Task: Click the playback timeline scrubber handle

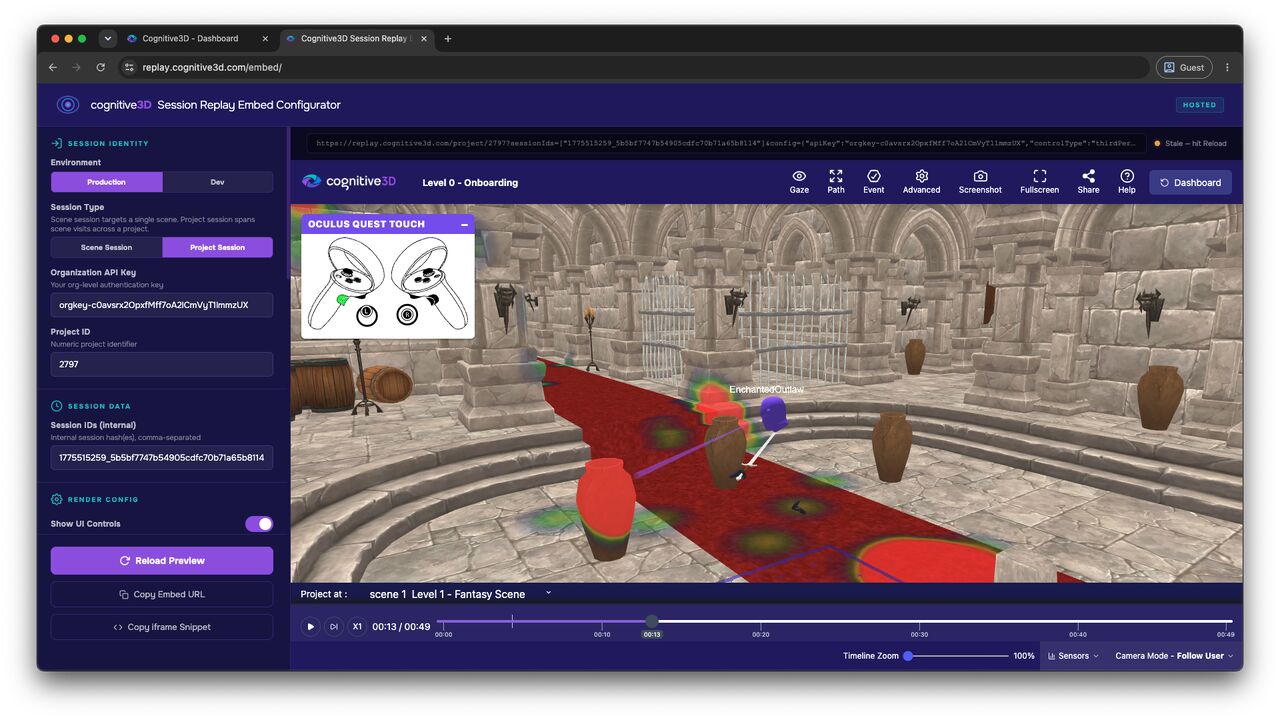Action: 652,621
